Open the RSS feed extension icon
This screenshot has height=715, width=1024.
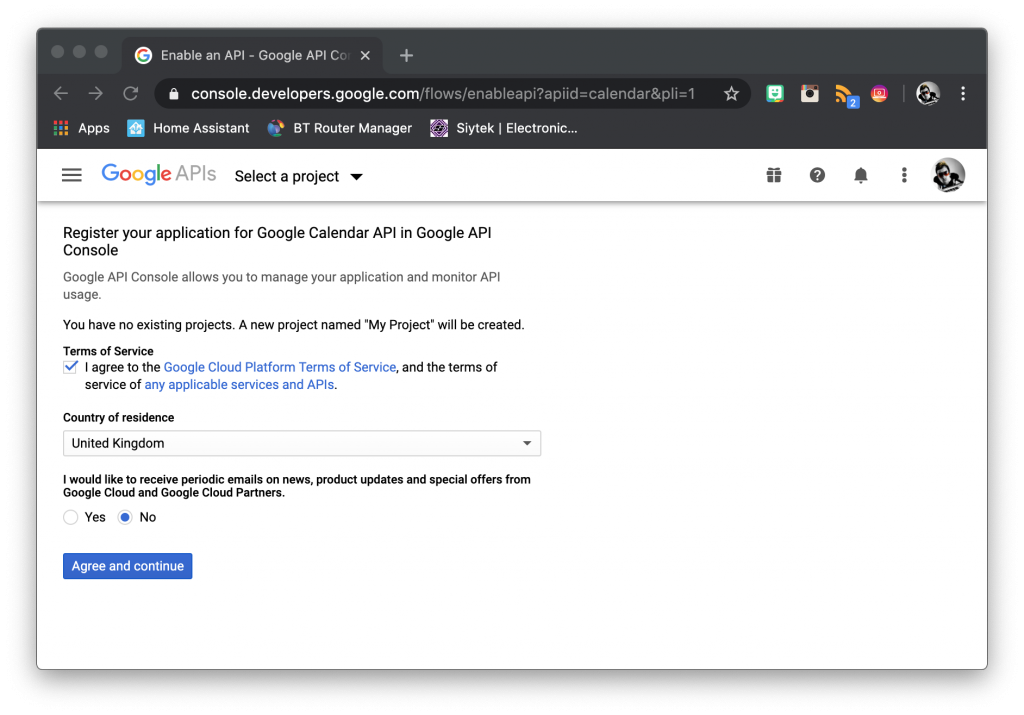point(845,95)
